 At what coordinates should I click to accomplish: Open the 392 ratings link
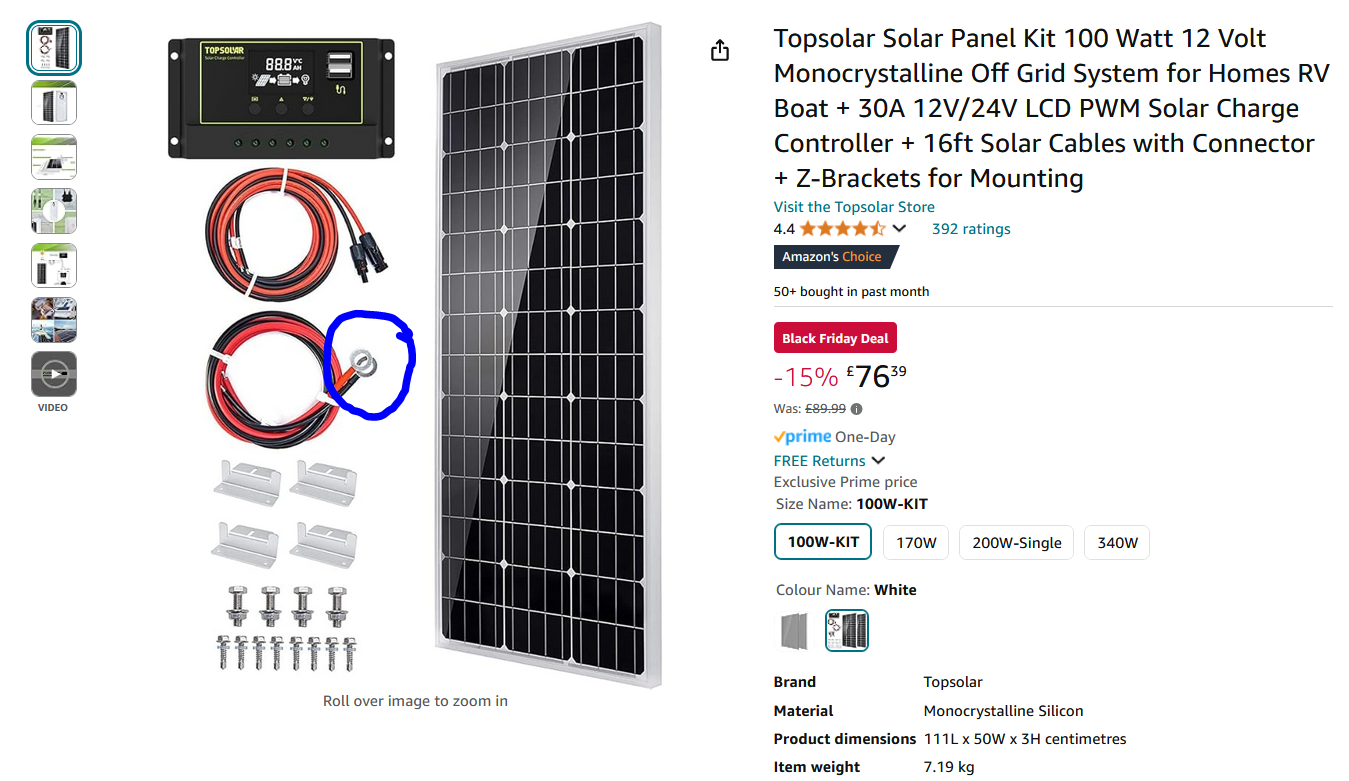(x=971, y=229)
